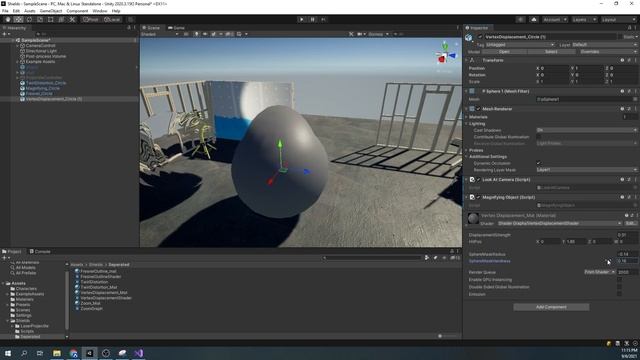Viewport: 640px width, 360px height.
Task: Select the Rotate tool in the toolbar
Action: pyautogui.click(x=29, y=19)
